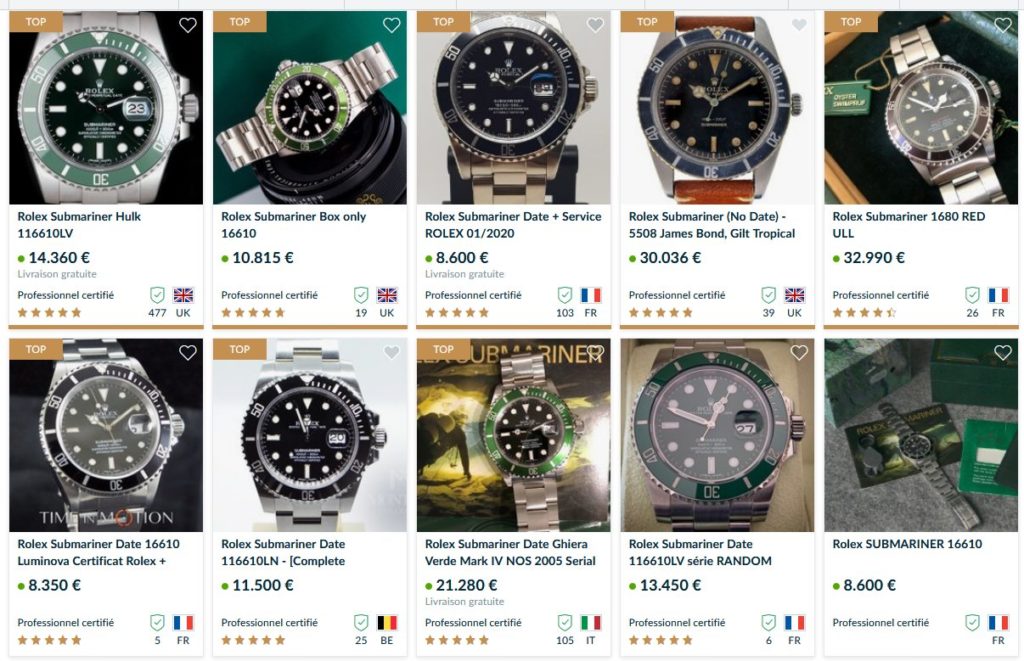
Task: Open the Submariner Date 116610LN watch photo
Action: pos(309,435)
